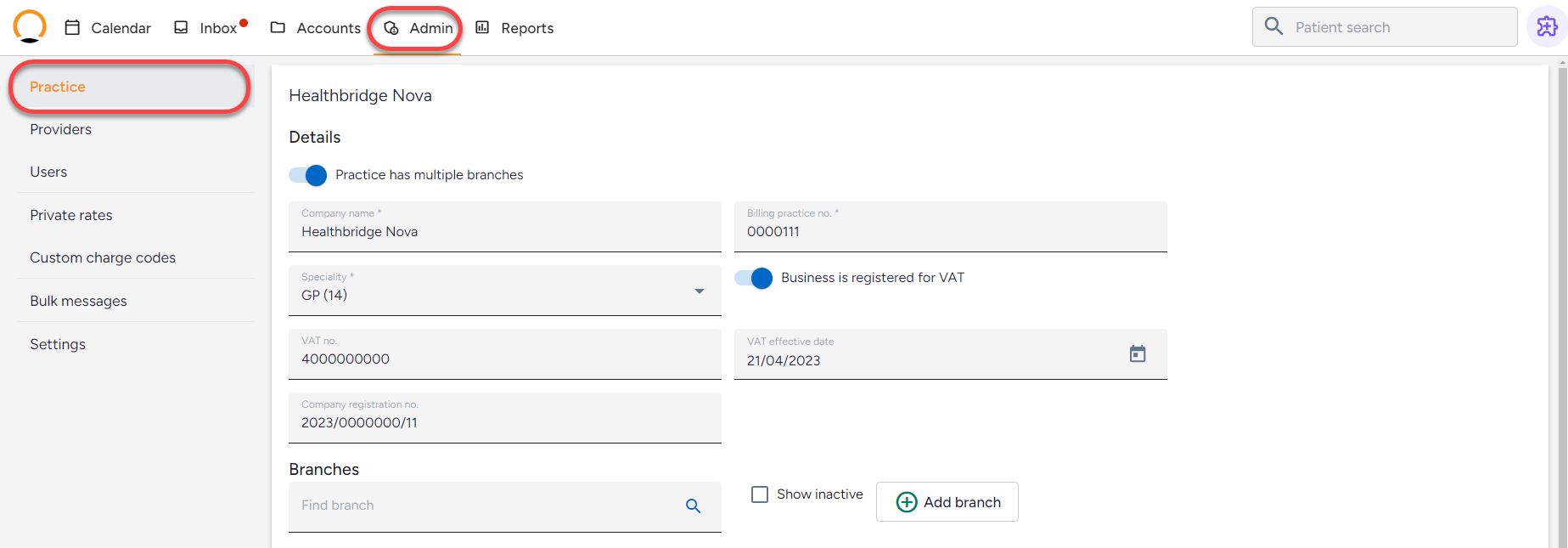Open Bulk messages in the sidebar
This screenshot has width=1568, height=548.
click(x=136, y=301)
